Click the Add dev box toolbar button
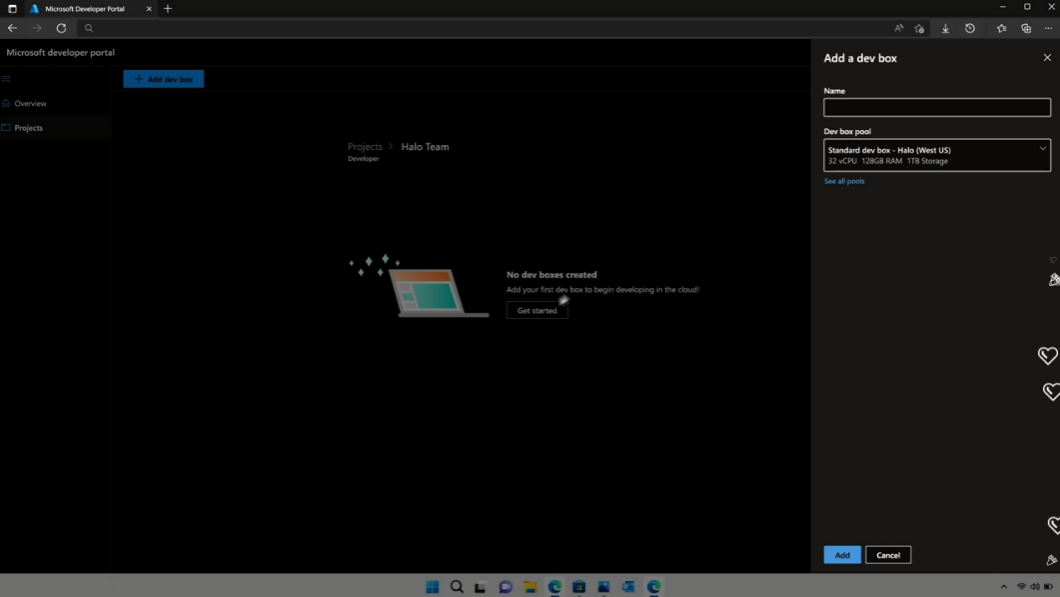Viewport: 1060px width, 597px height. click(164, 79)
